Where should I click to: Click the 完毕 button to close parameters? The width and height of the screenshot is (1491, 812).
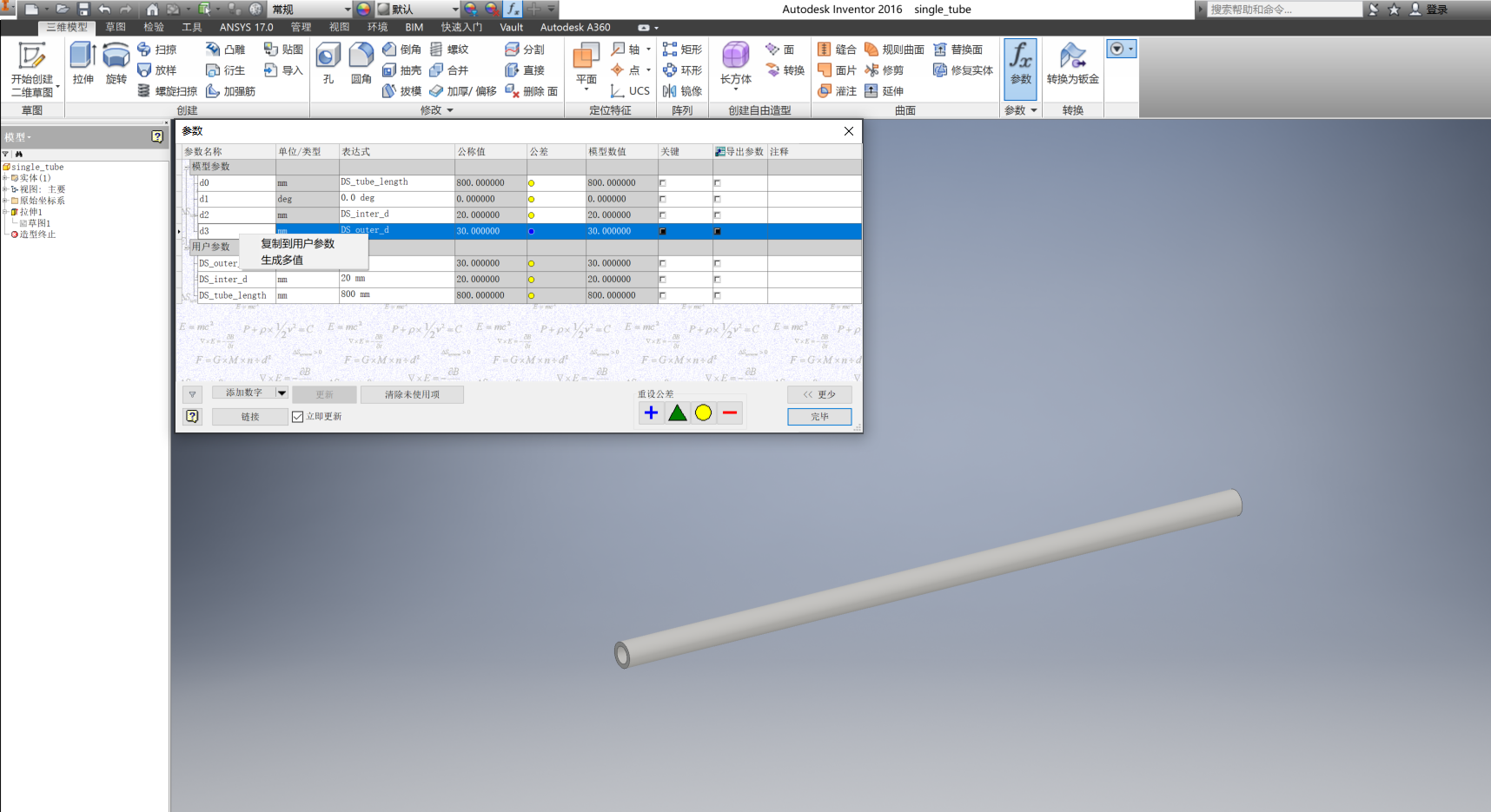click(818, 416)
